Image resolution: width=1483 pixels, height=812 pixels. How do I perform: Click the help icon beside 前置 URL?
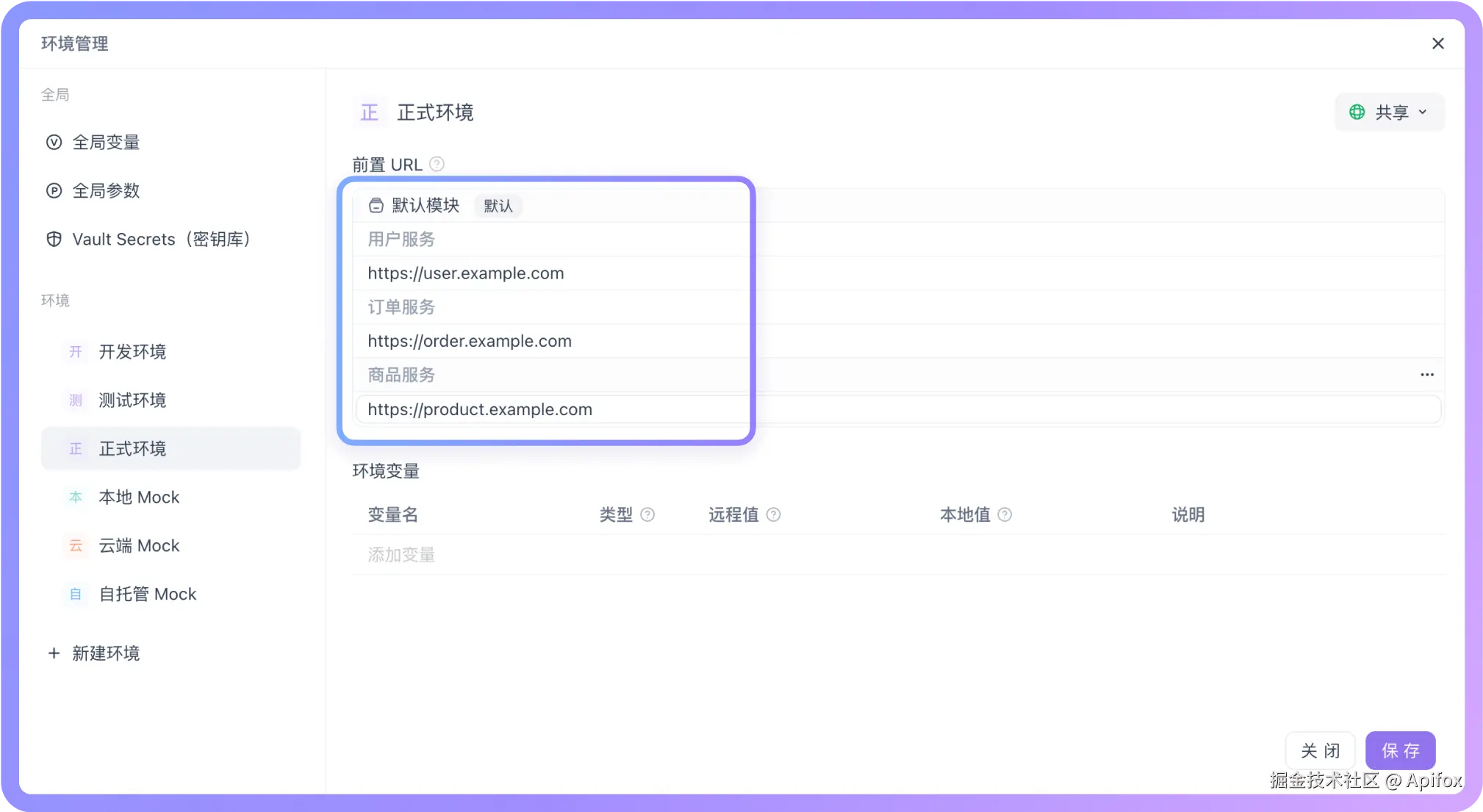tap(437, 164)
